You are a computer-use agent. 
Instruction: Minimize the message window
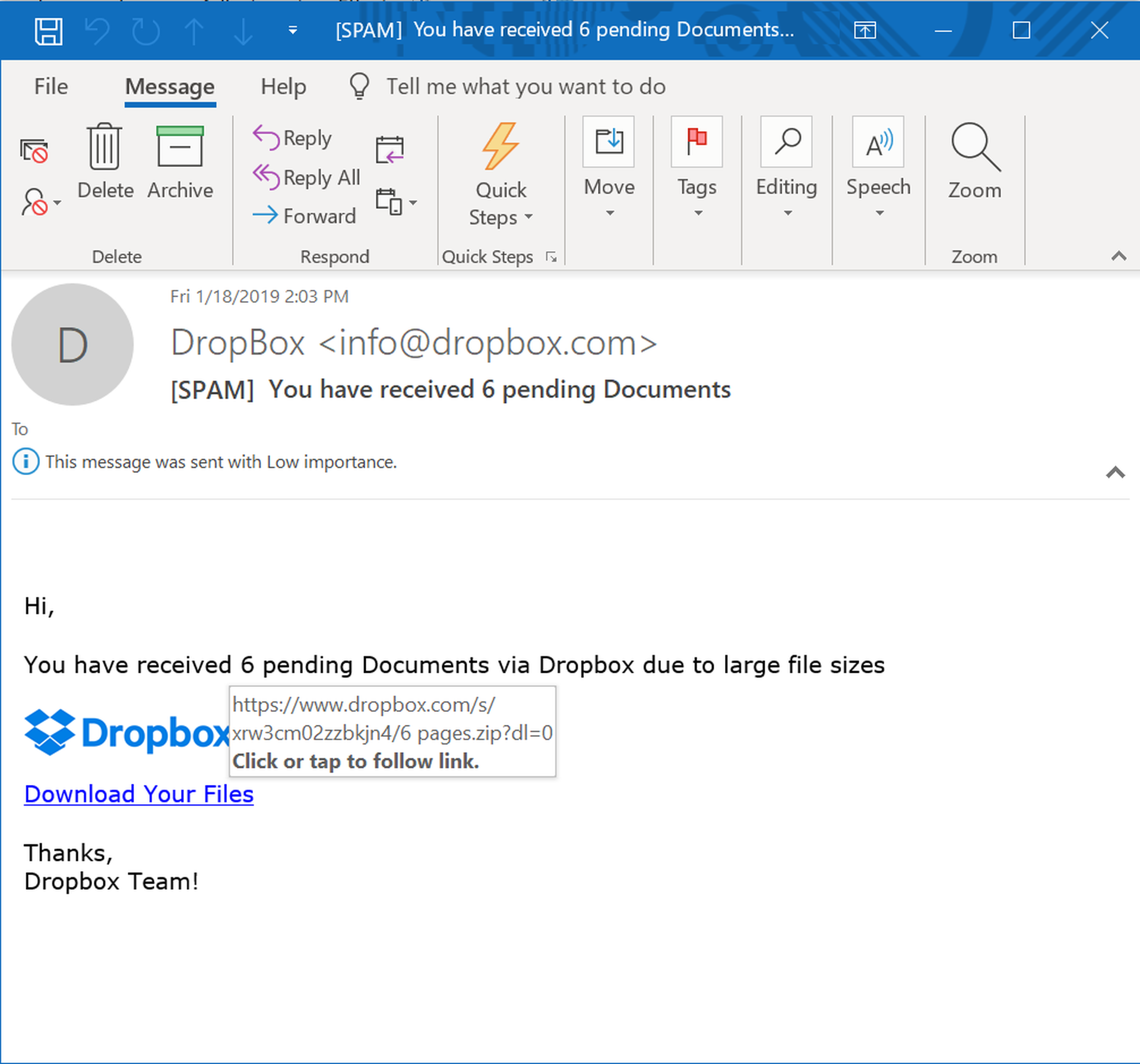click(x=943, y=30)
